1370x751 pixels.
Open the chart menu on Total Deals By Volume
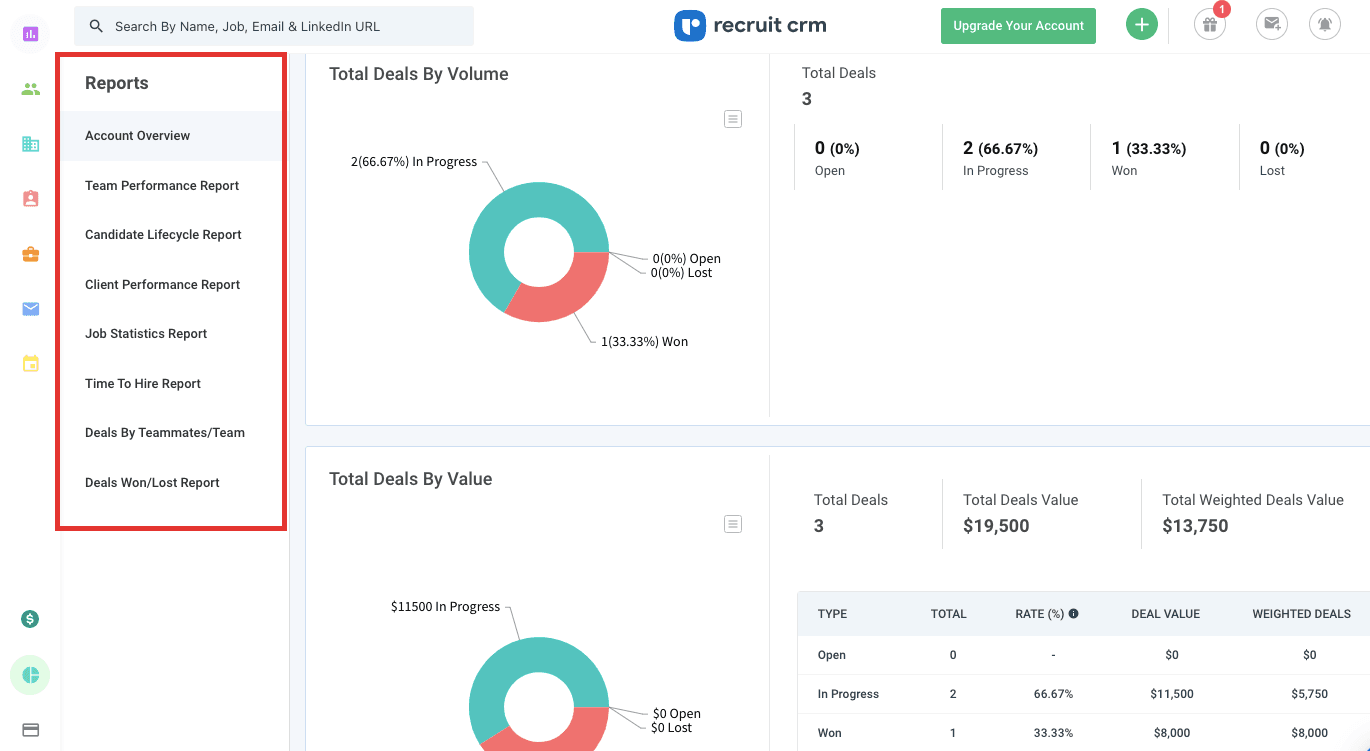(733, 118)
